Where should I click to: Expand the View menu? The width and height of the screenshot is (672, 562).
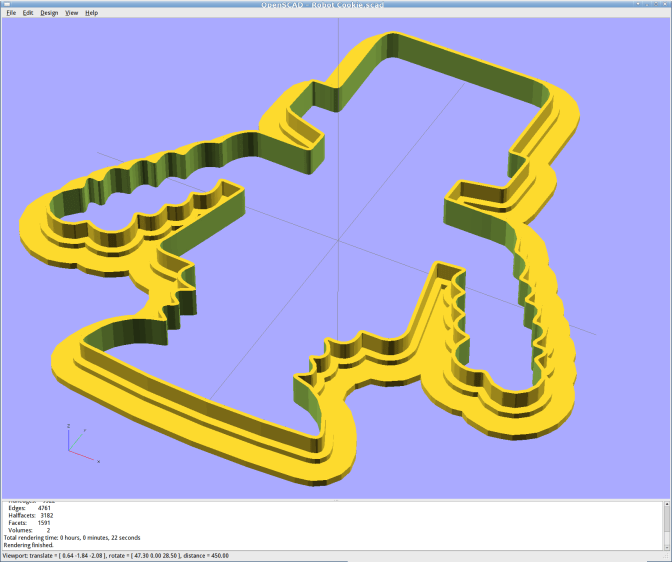[71, 13]
